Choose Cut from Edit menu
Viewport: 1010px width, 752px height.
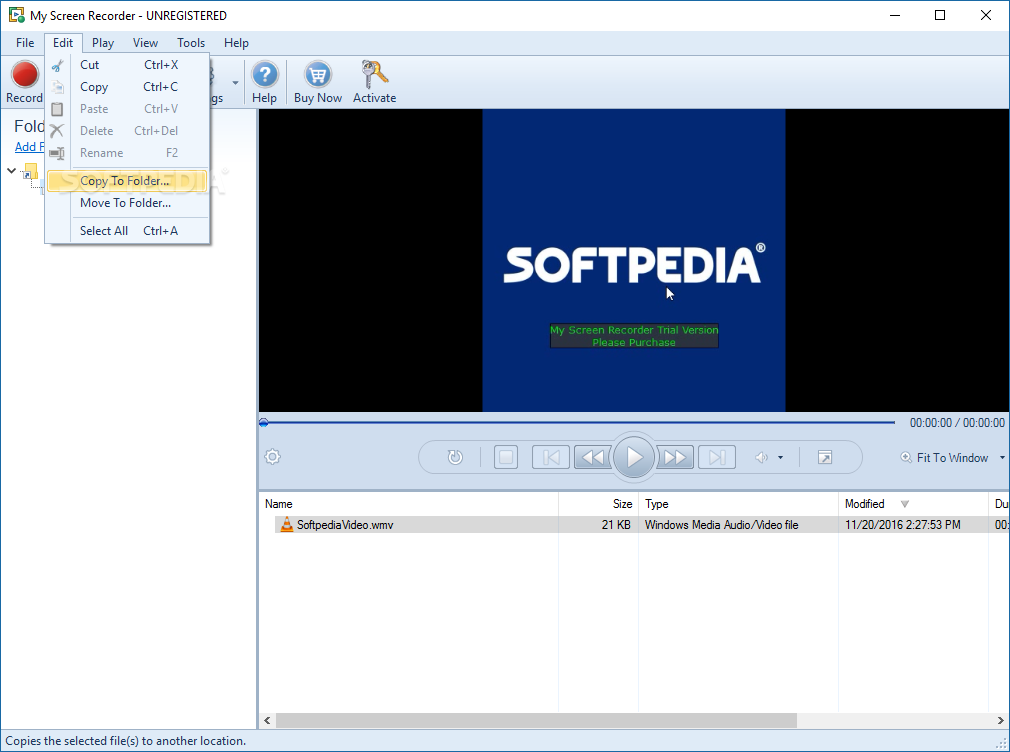click(127, 65)
